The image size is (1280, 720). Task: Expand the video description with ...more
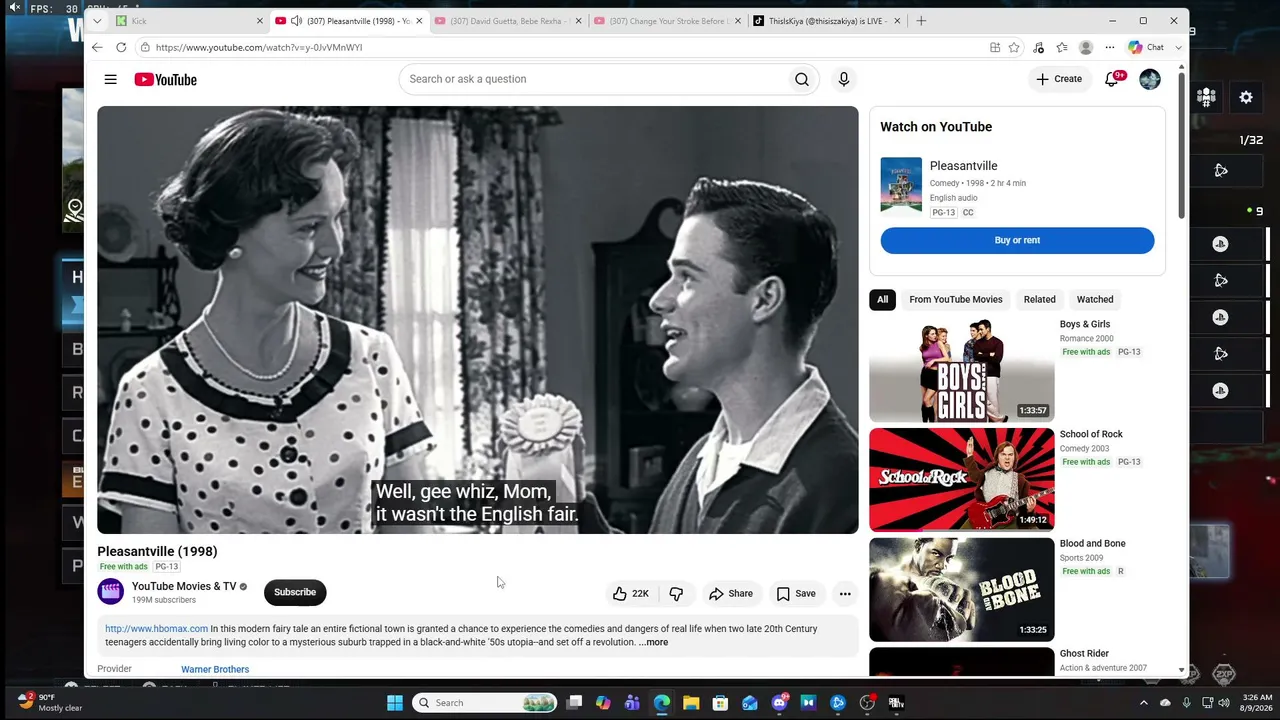coord(653,642)
